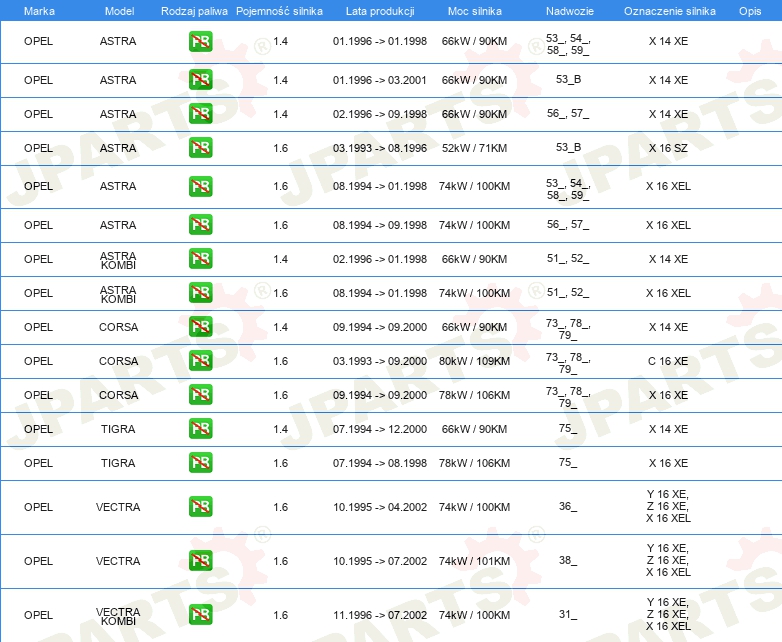
Task: Select body code 31_ in Vectra Kombi row
Action: coord(568,615)
